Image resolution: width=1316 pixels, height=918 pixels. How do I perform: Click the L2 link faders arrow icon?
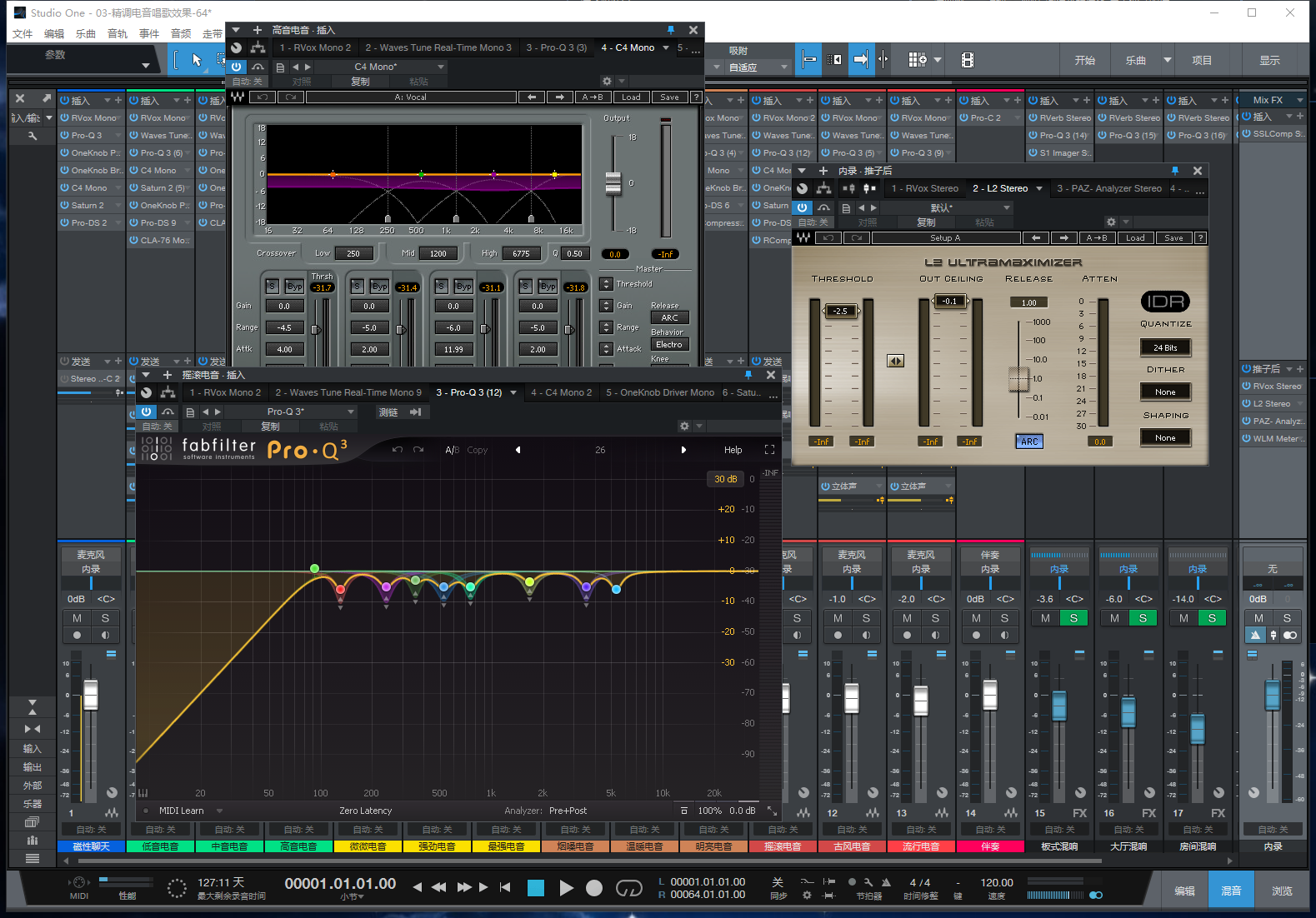point(895,361)
